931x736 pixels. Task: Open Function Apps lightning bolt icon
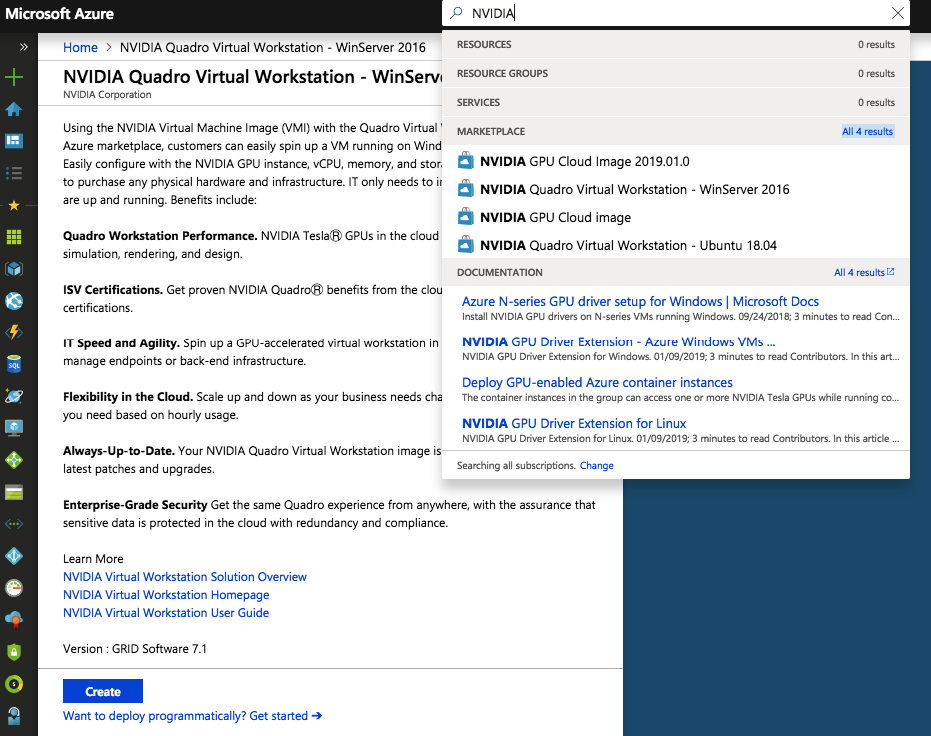14,332
